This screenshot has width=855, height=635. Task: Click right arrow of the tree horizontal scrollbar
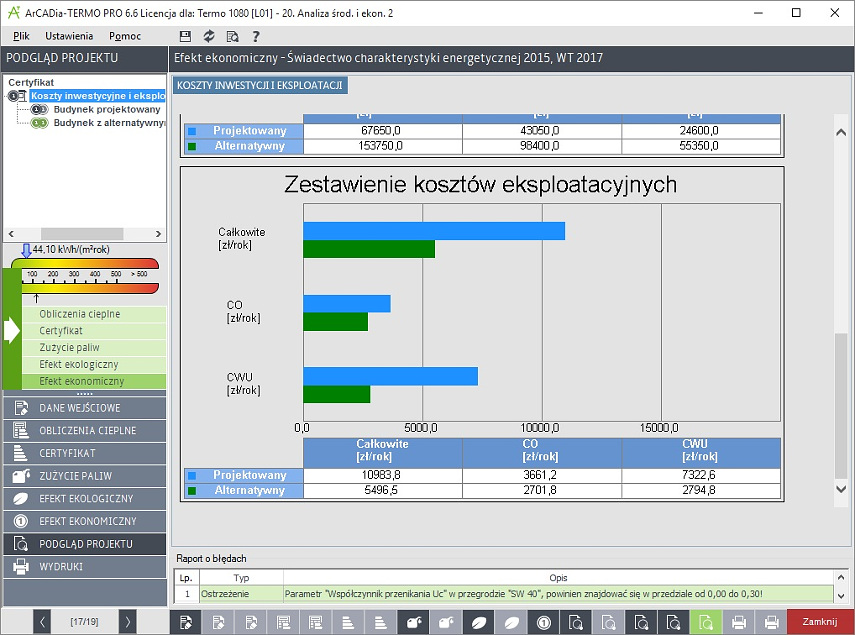tap(159, 234)
